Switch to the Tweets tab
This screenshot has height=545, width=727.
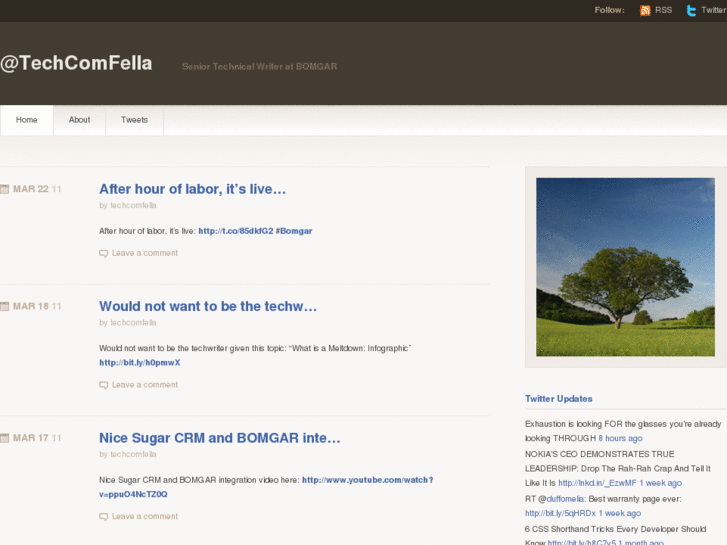134,120
